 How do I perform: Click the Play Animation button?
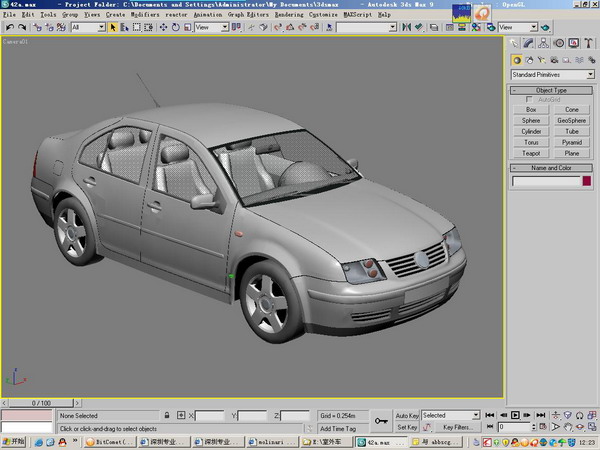[515, 415]
